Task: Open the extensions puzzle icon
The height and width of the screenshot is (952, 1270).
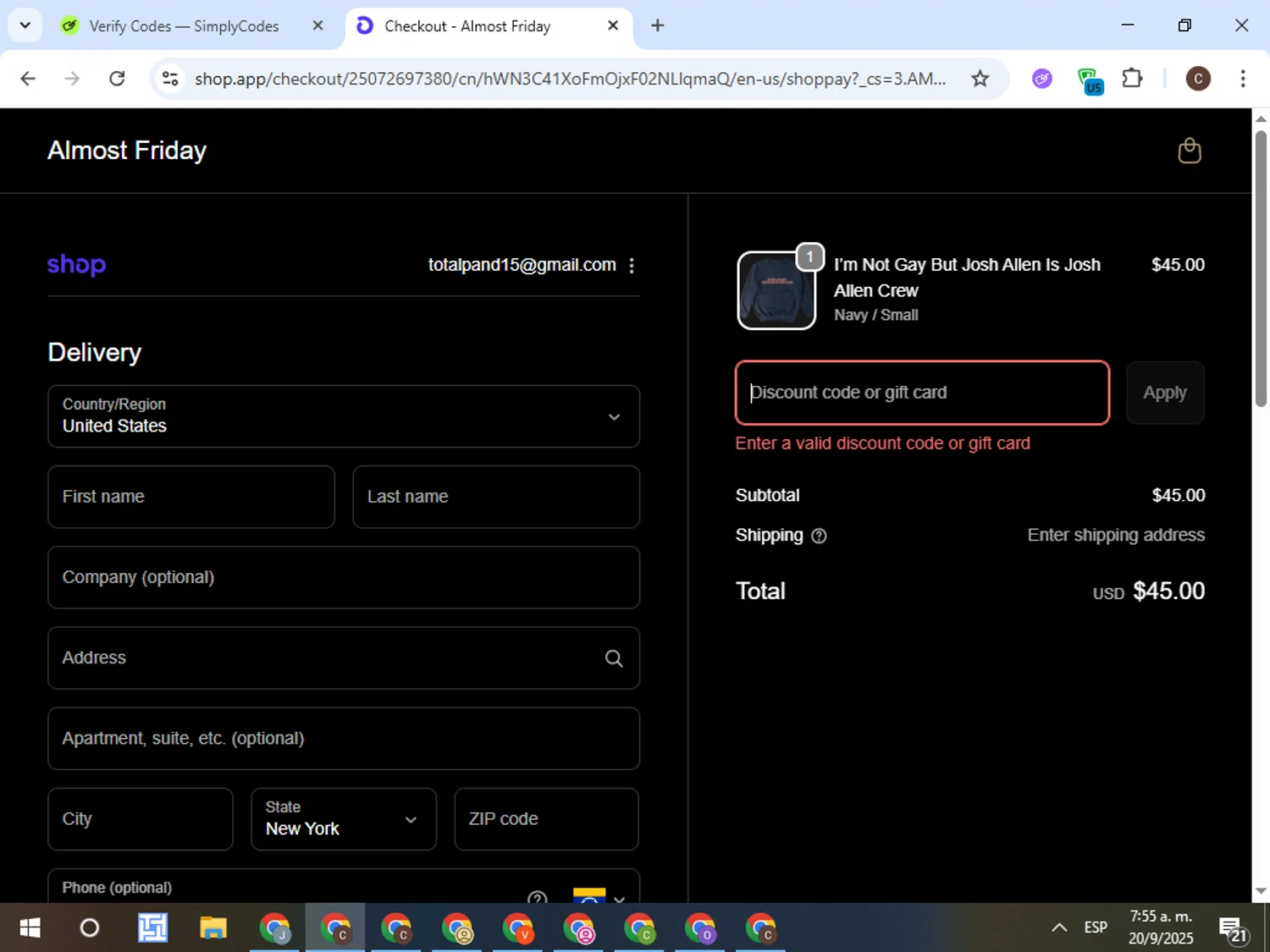Action: coord(1132,79)
